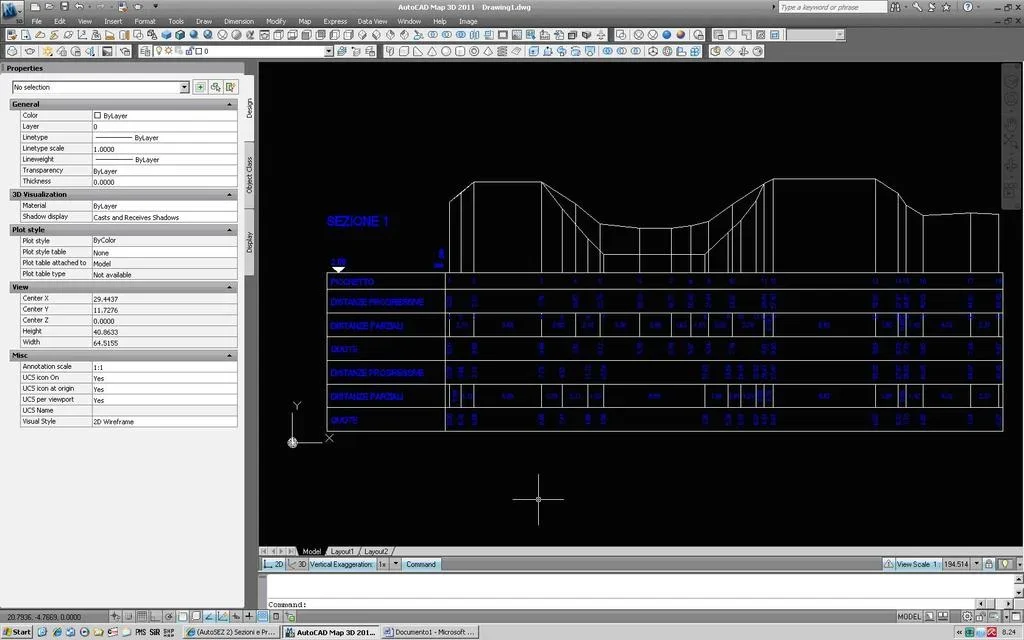Click the Command button in status strip
Image resolution: width=1024 pixels, height=640 pixels.
421,564
